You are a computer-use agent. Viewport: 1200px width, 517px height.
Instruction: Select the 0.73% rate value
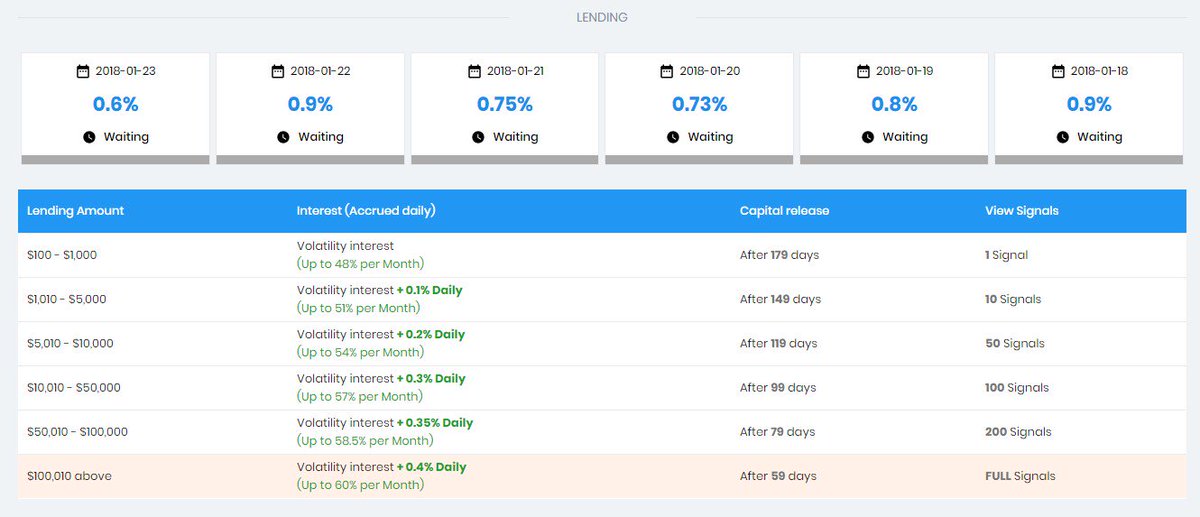[x=700, y=104]
